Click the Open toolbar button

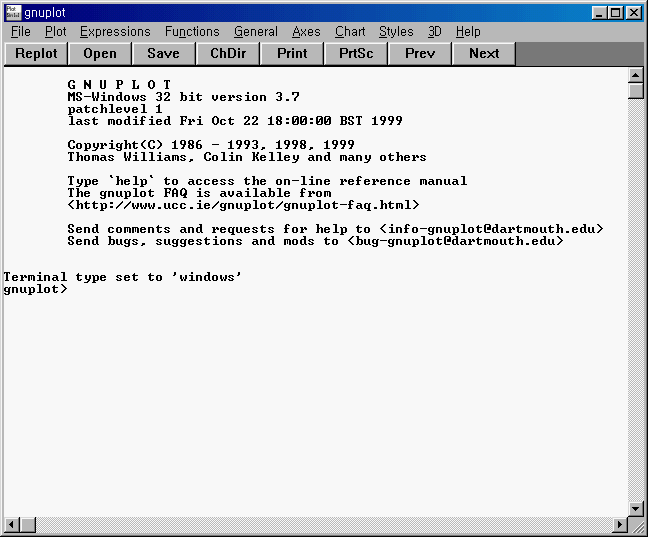point(100,54)
